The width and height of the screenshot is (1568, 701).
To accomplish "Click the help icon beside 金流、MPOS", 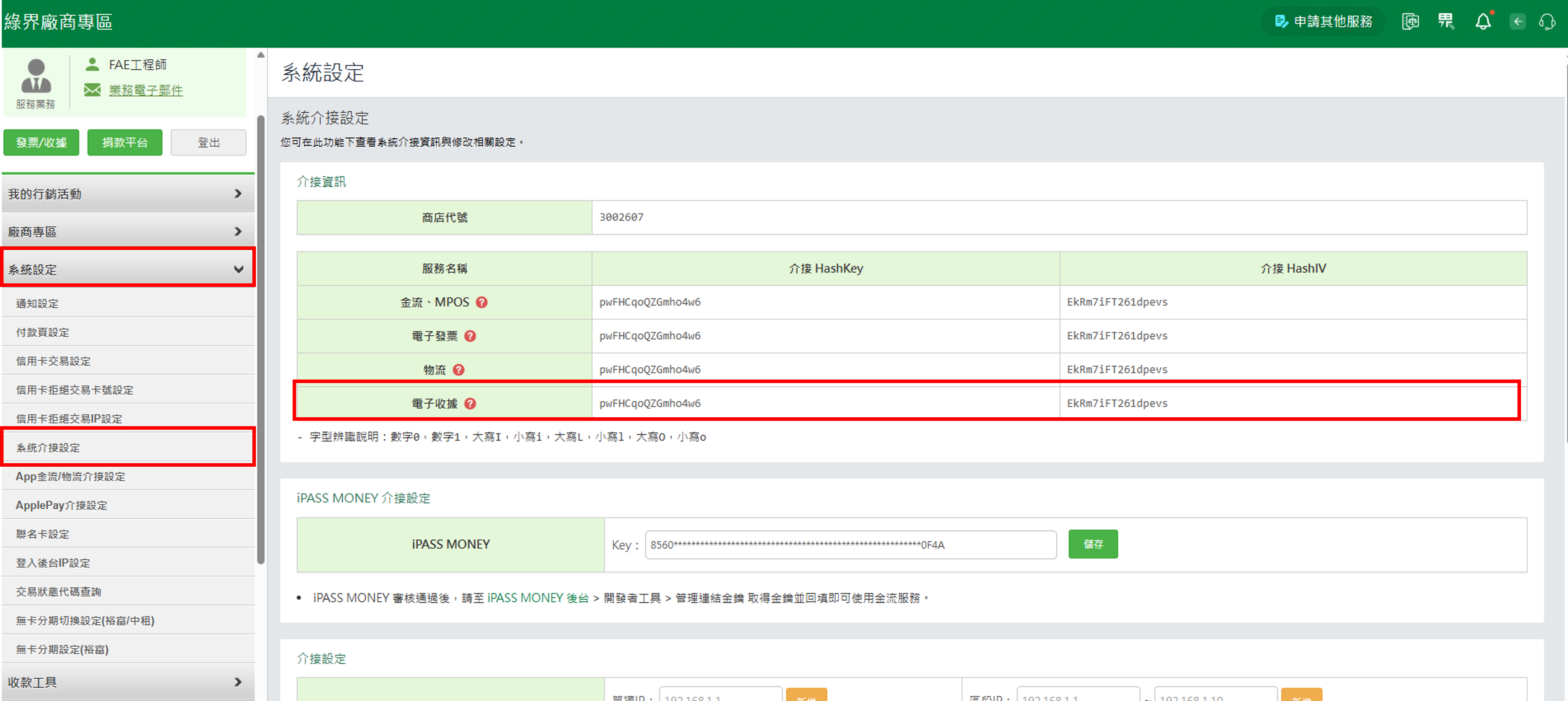I will (482, 302).
